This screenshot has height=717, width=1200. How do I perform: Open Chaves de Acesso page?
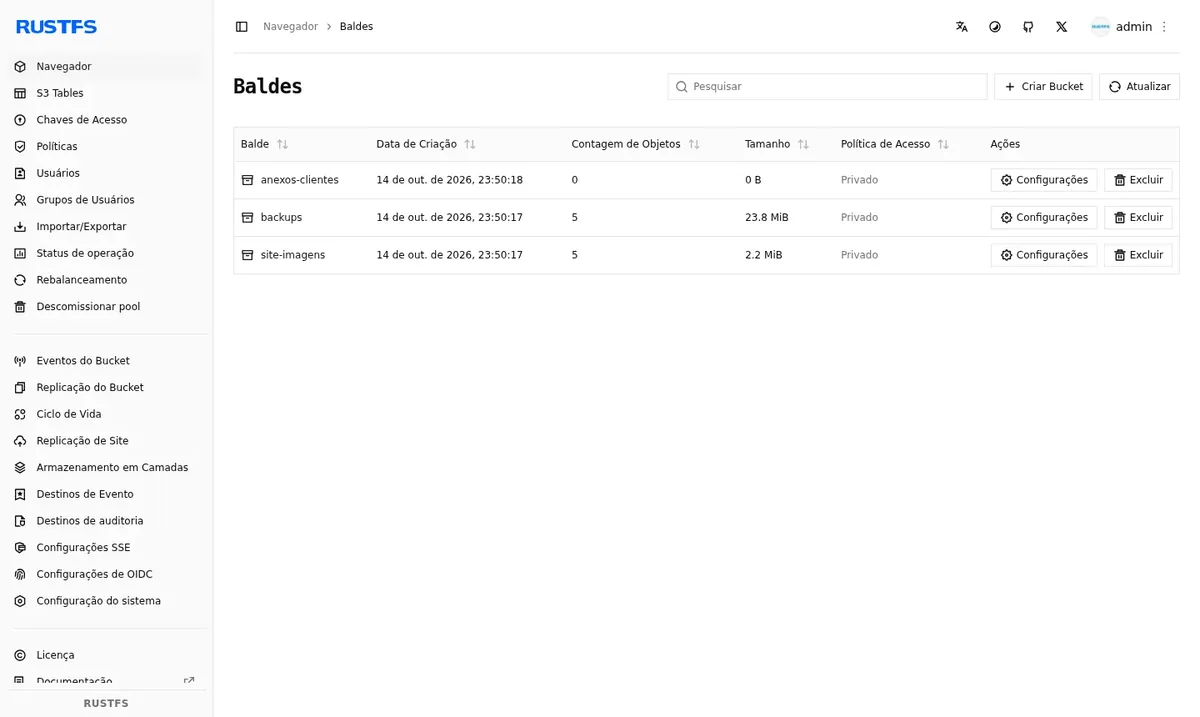pos(106,120)
